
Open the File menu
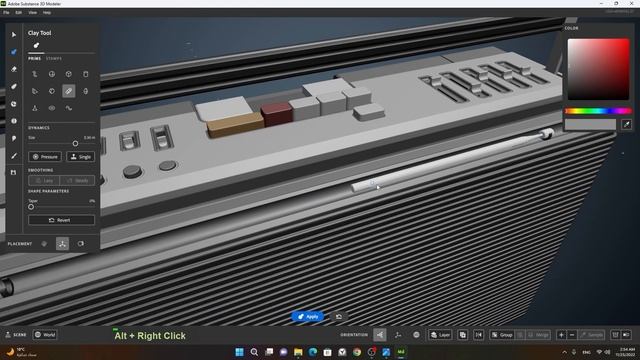(6, 13)
